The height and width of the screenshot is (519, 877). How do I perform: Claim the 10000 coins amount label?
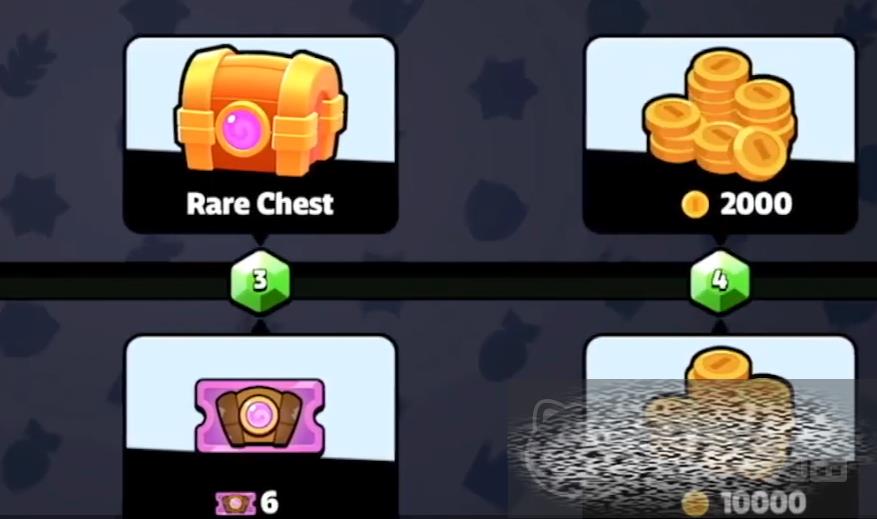pos(763,503)
